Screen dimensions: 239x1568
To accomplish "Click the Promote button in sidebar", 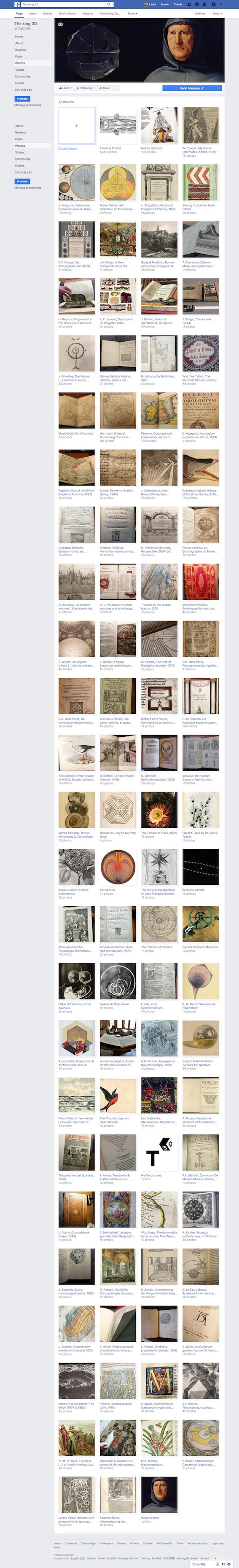I will click(22, 99).
